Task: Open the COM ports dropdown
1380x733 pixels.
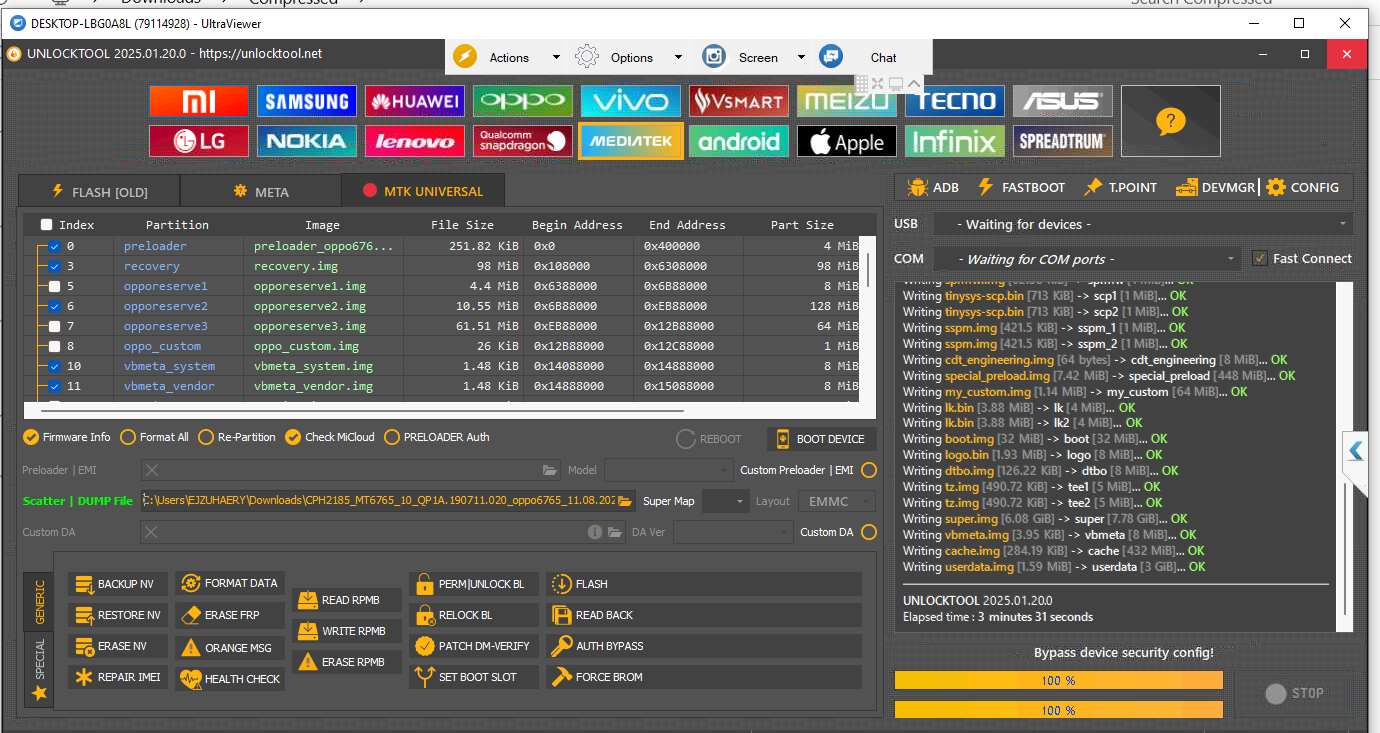Action: click(1087, 259)
